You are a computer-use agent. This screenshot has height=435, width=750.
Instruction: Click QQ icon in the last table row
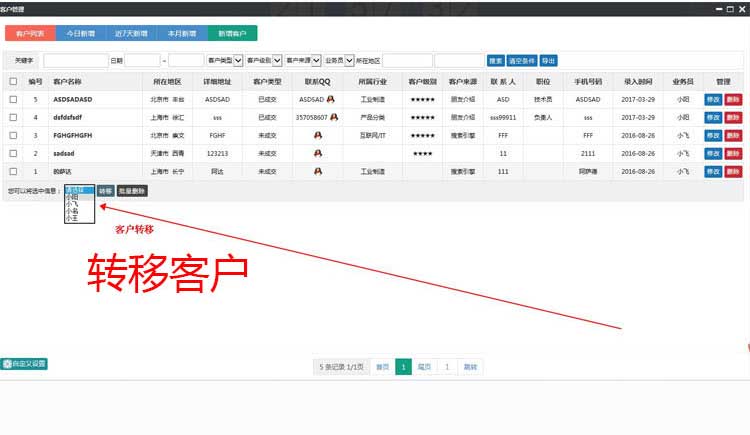point(317,171)
